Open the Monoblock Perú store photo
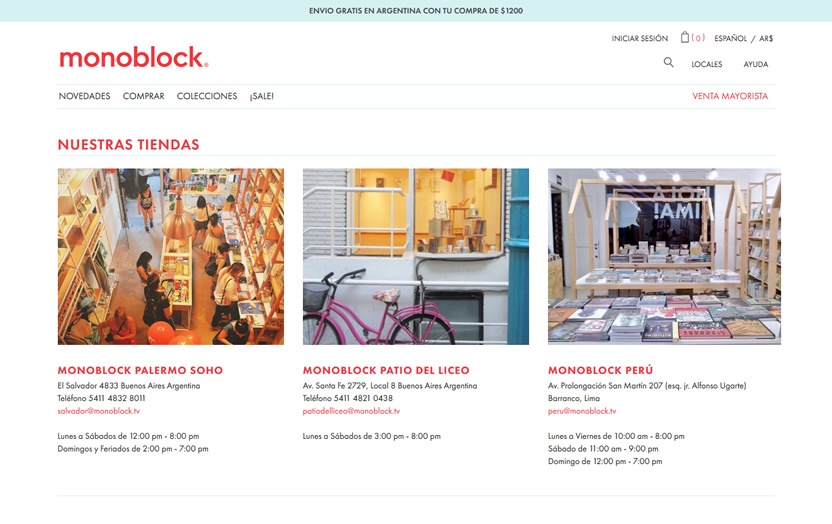This screenshot has height=524, width=832. (664, 257)
